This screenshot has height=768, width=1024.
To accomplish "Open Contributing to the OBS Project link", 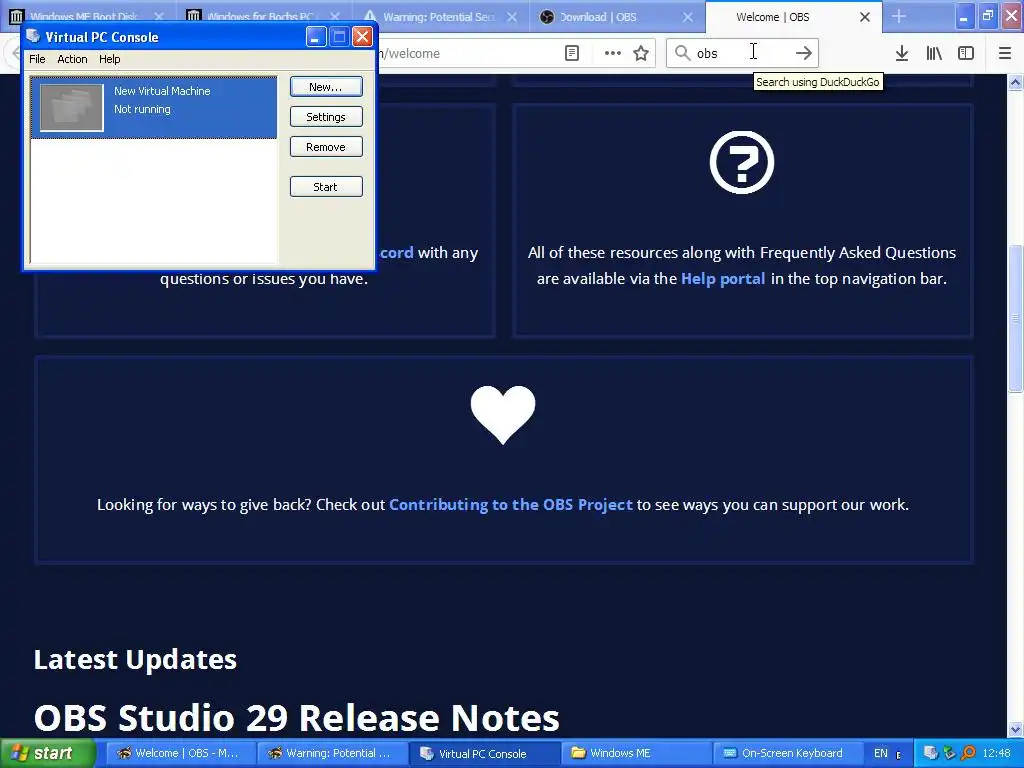I will 511,505.
